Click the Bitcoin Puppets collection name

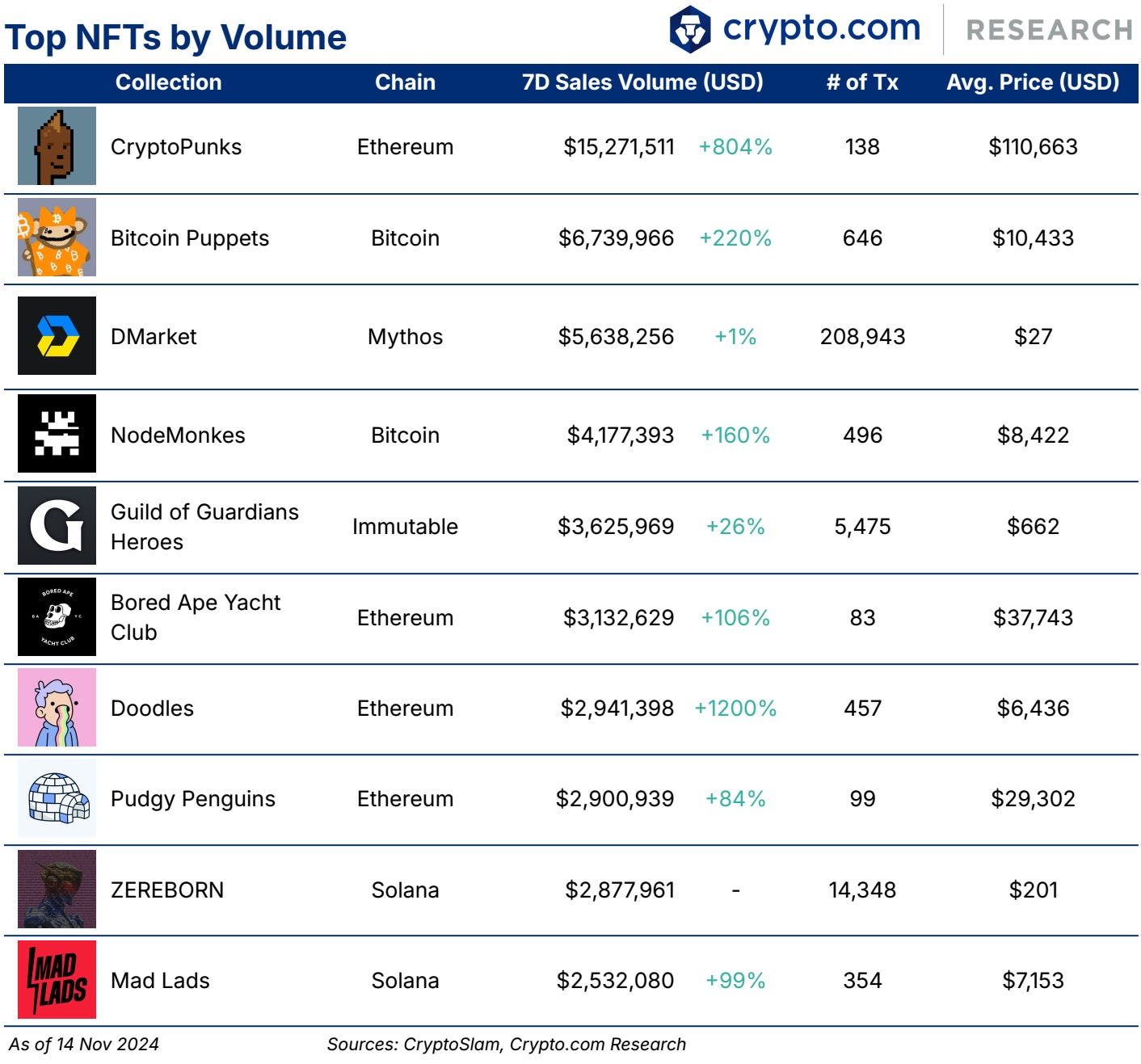point(190,238)
